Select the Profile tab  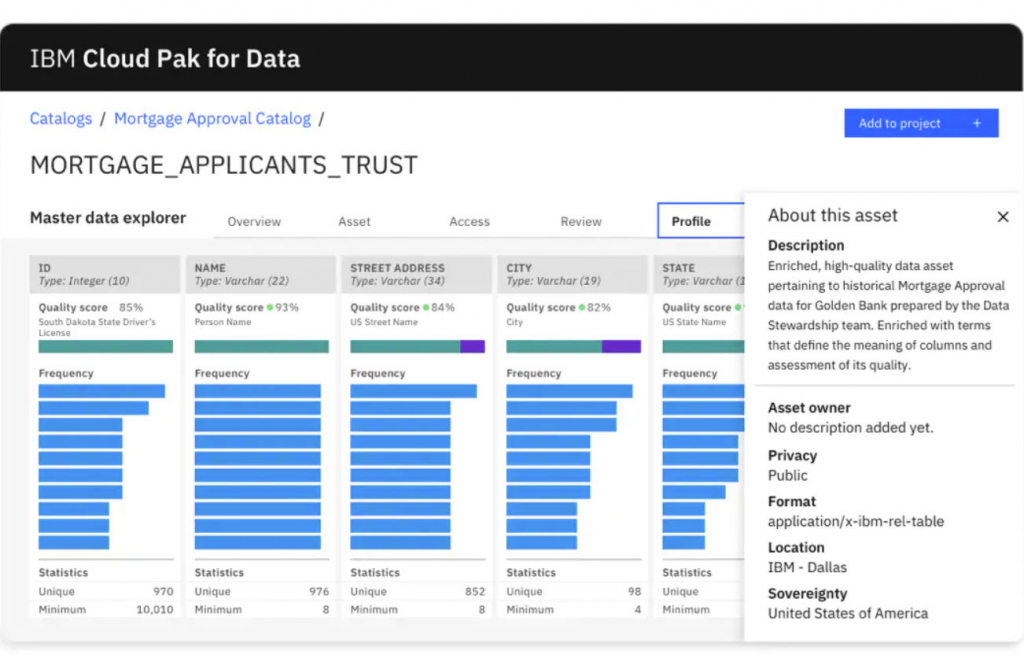(700, 221)
